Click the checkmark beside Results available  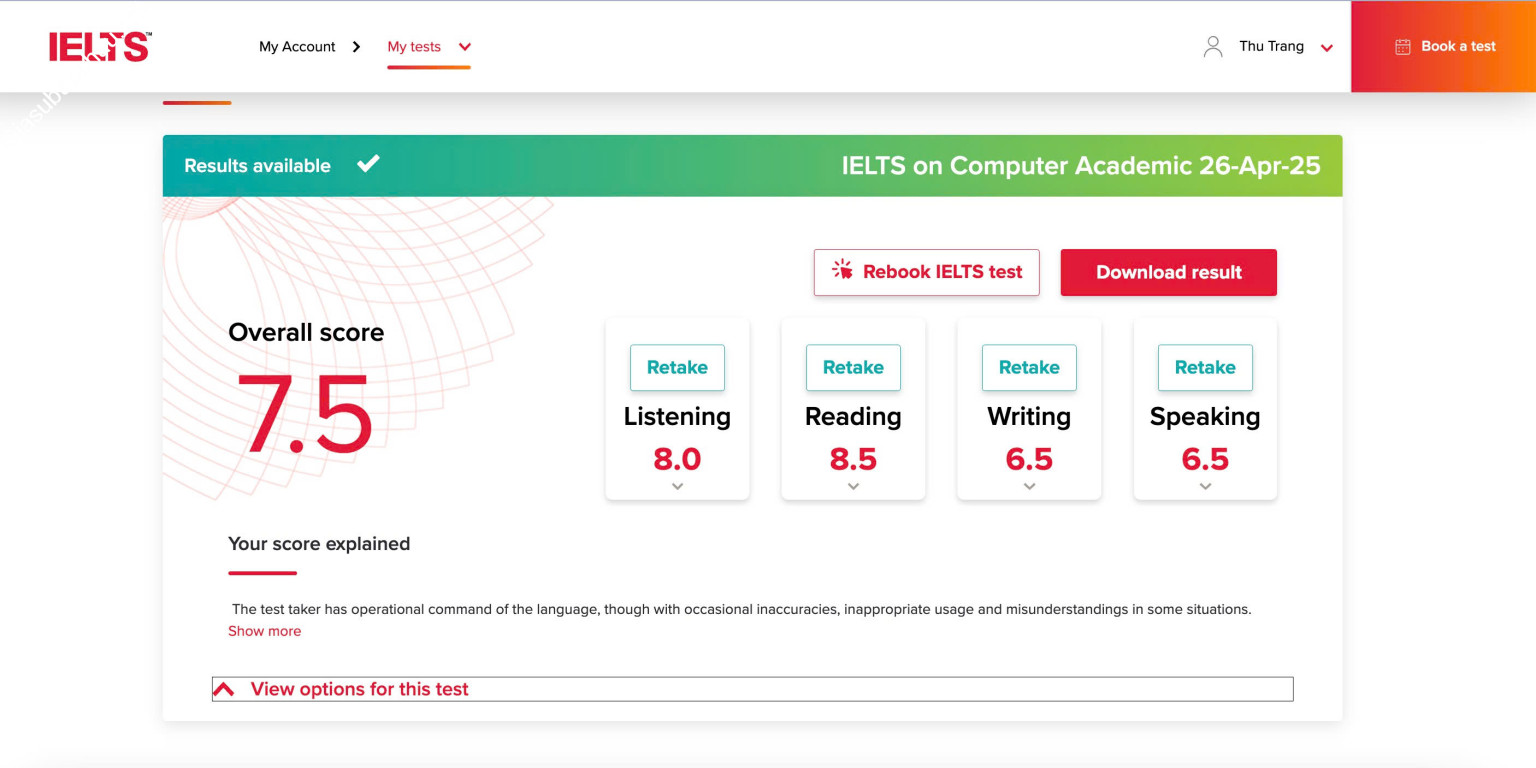368,163
